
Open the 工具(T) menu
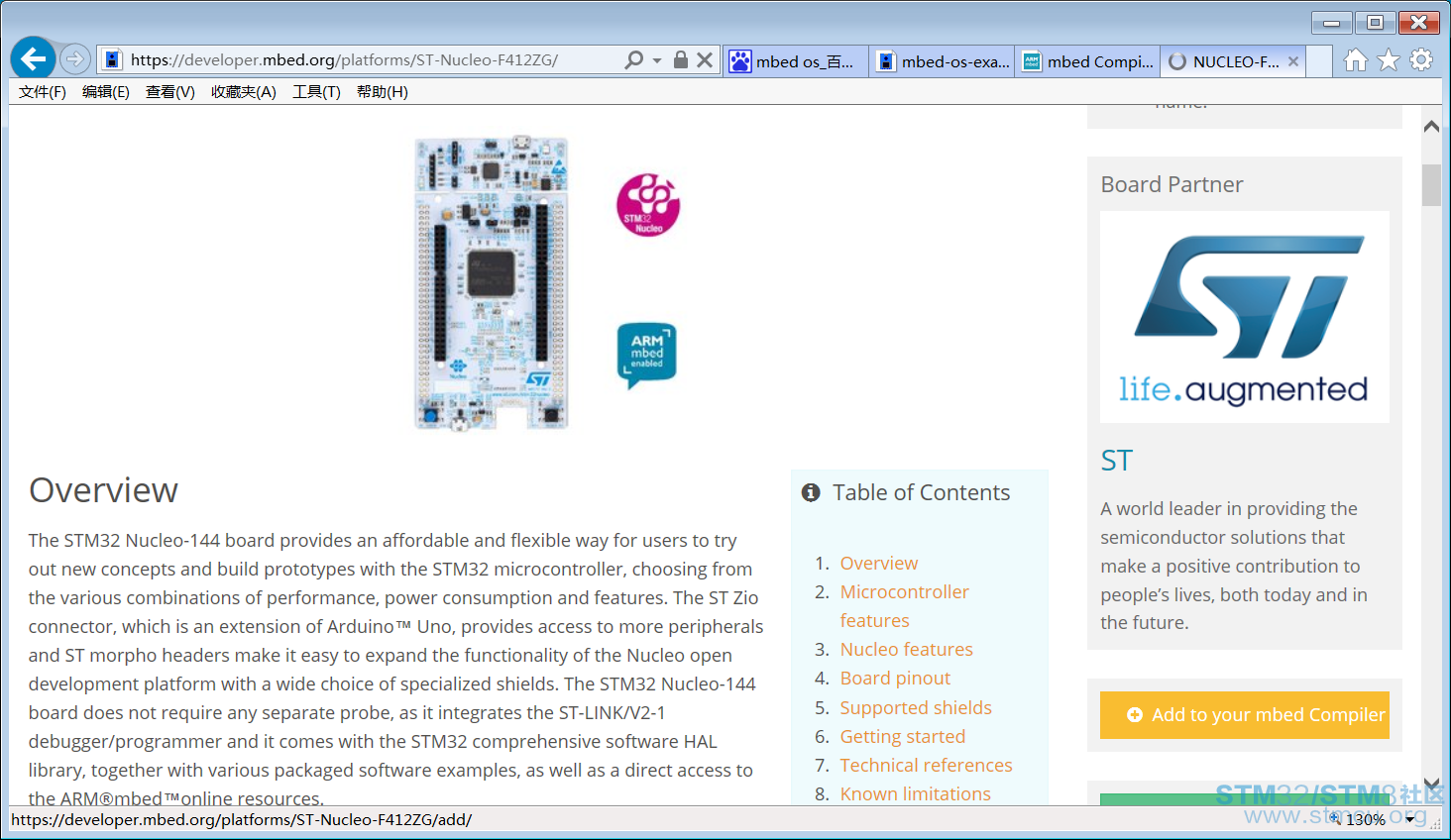click(x=317, y=92)
